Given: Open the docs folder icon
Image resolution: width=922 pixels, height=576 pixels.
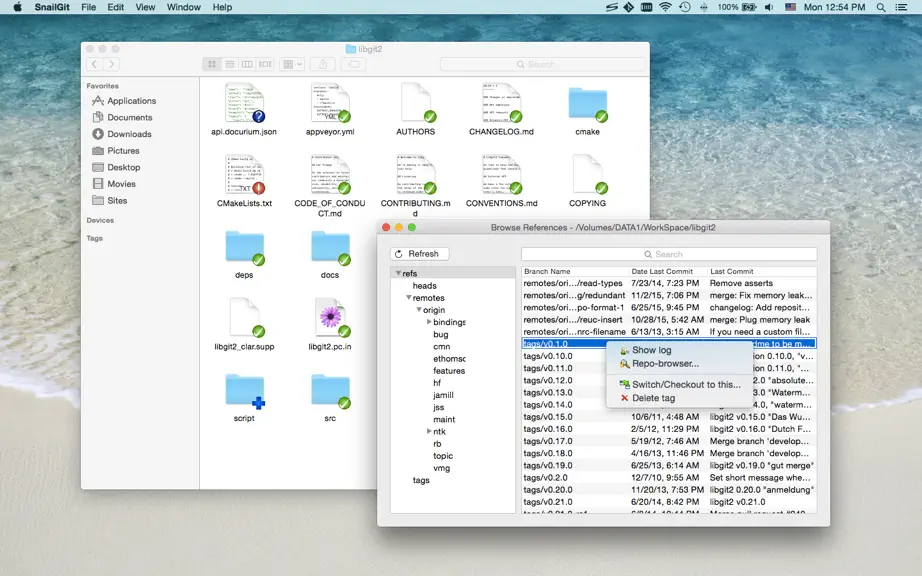Looking at the screenshot, I should coord(330,247).
